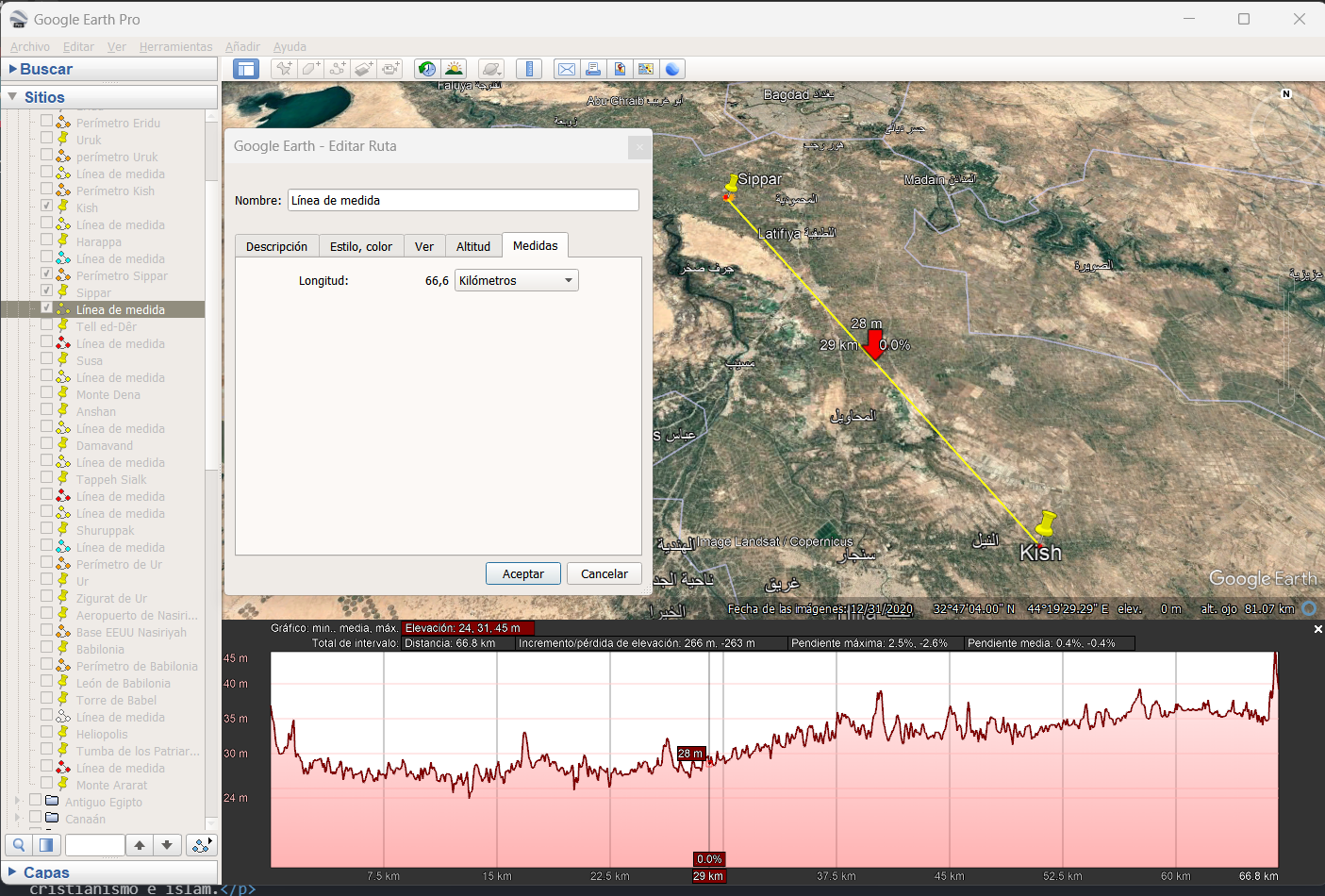This screenshot has width=1325, height=896.
Task: Open the Añadir menu
Action: coord(242,46)
